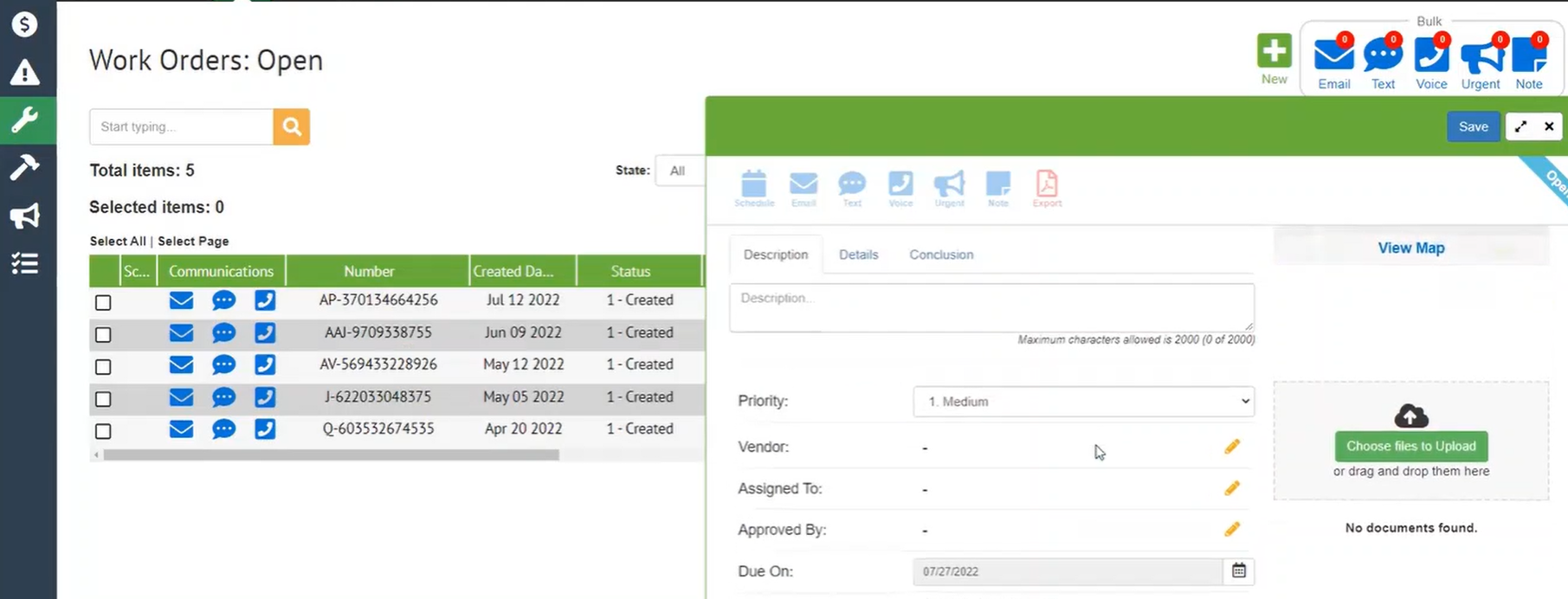Open the Priority dropdown
1568x599 pixels.
point(1083,402)
